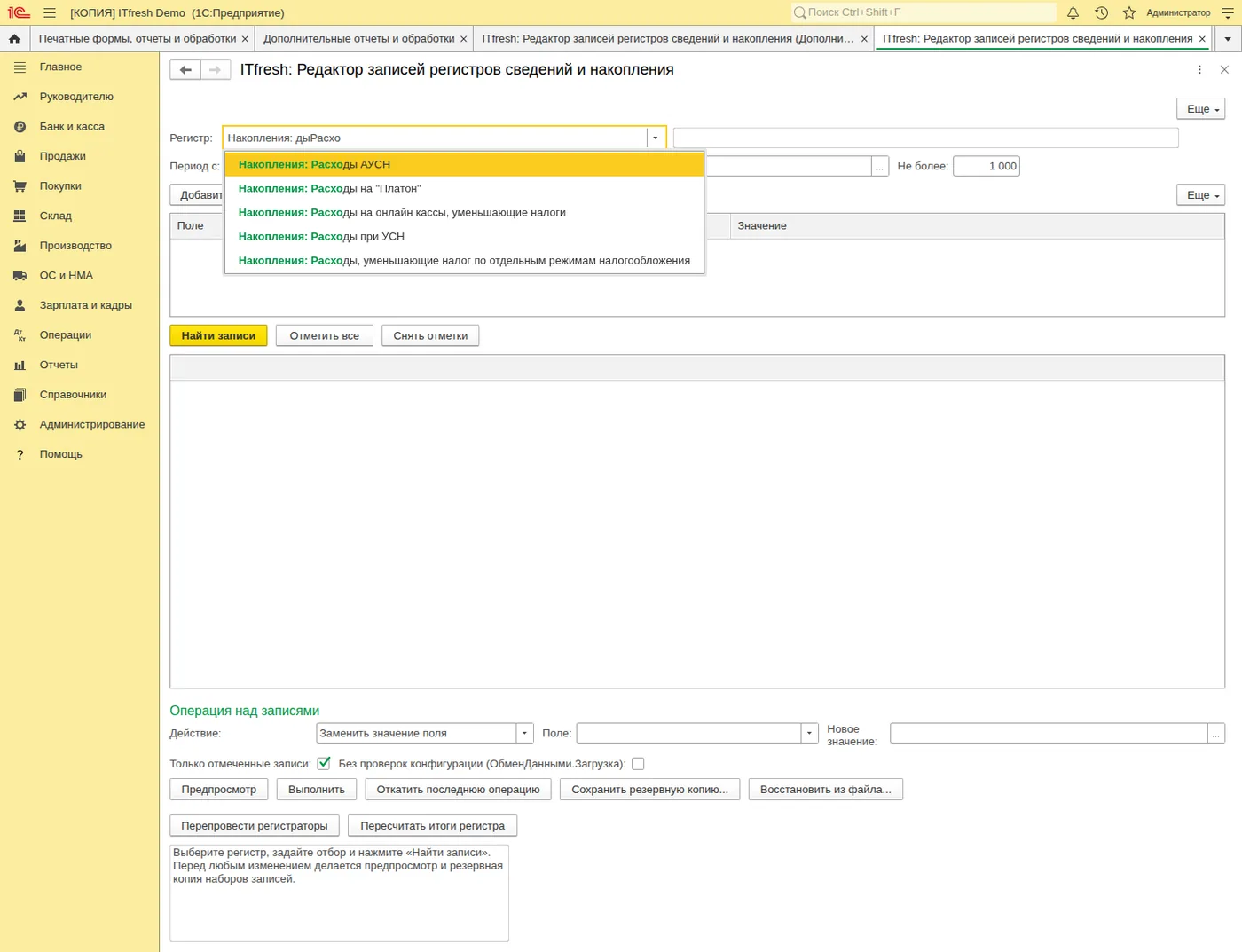Navigate back with the left arrow
Screen dimensions: 1242x952
tap(185, 70)
